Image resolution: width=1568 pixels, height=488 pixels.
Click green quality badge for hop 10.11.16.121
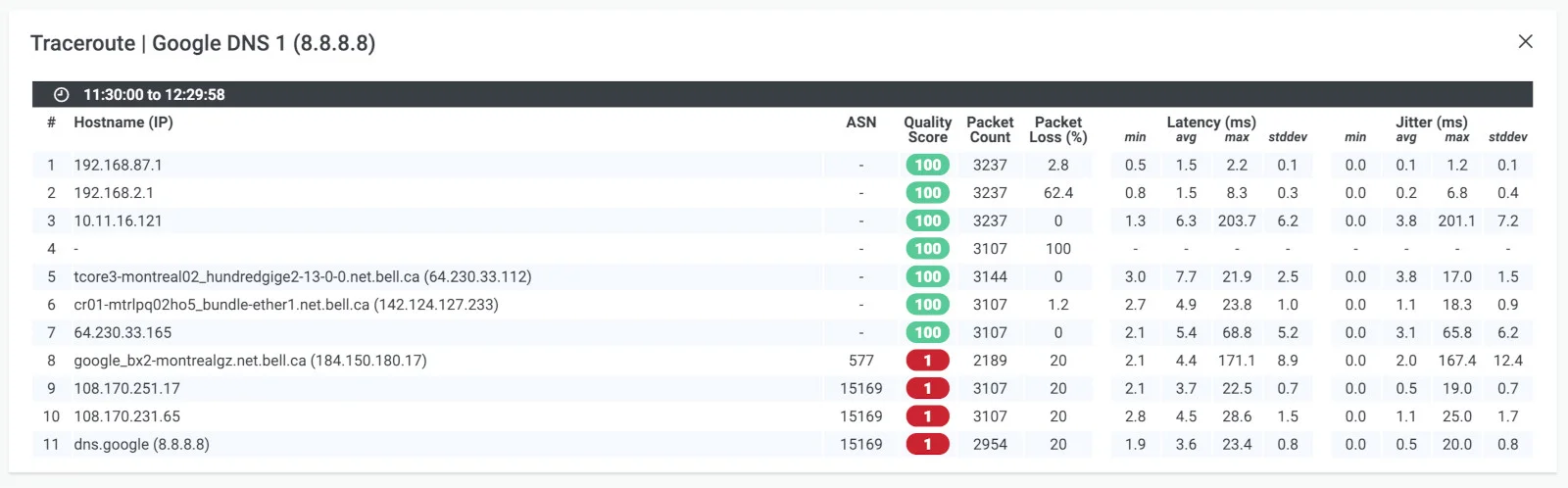coord(927,221)
